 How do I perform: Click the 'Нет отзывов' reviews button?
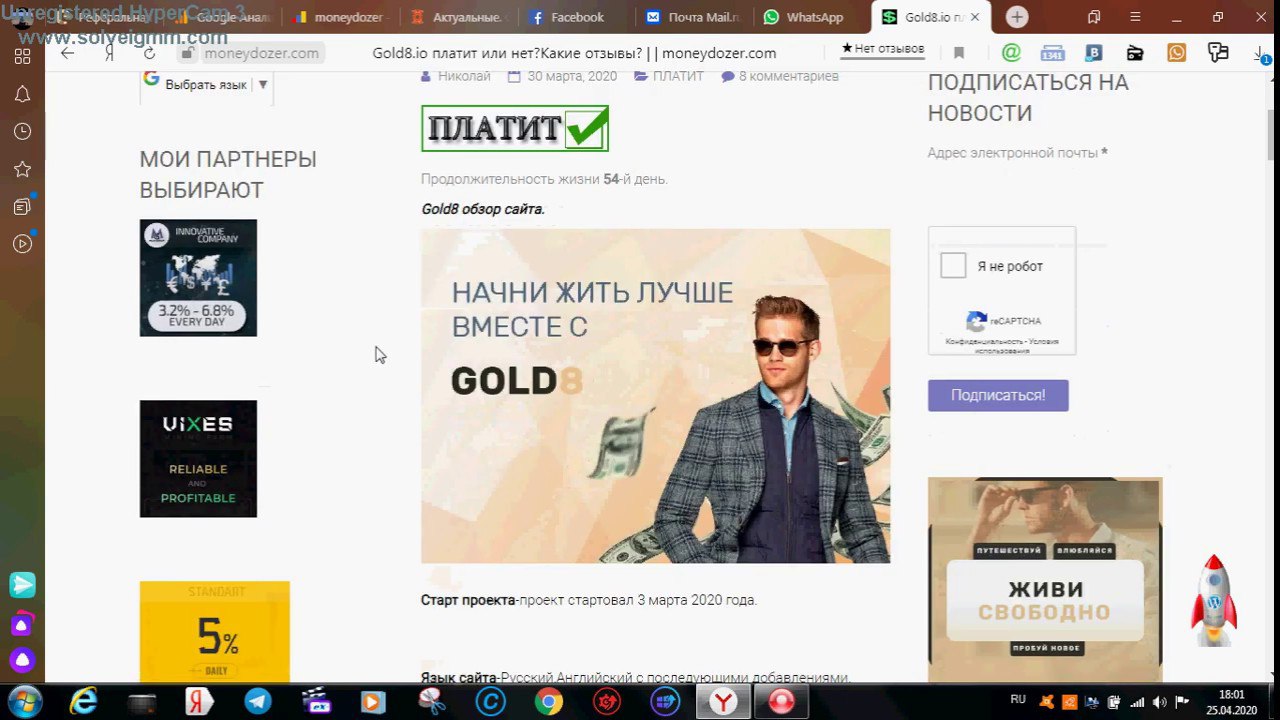[882, 48]
